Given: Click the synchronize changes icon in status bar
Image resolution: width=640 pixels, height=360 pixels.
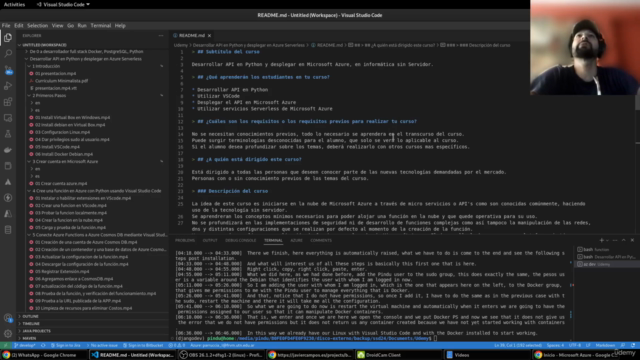Looking at the screenshot, I should pos(43,345).
